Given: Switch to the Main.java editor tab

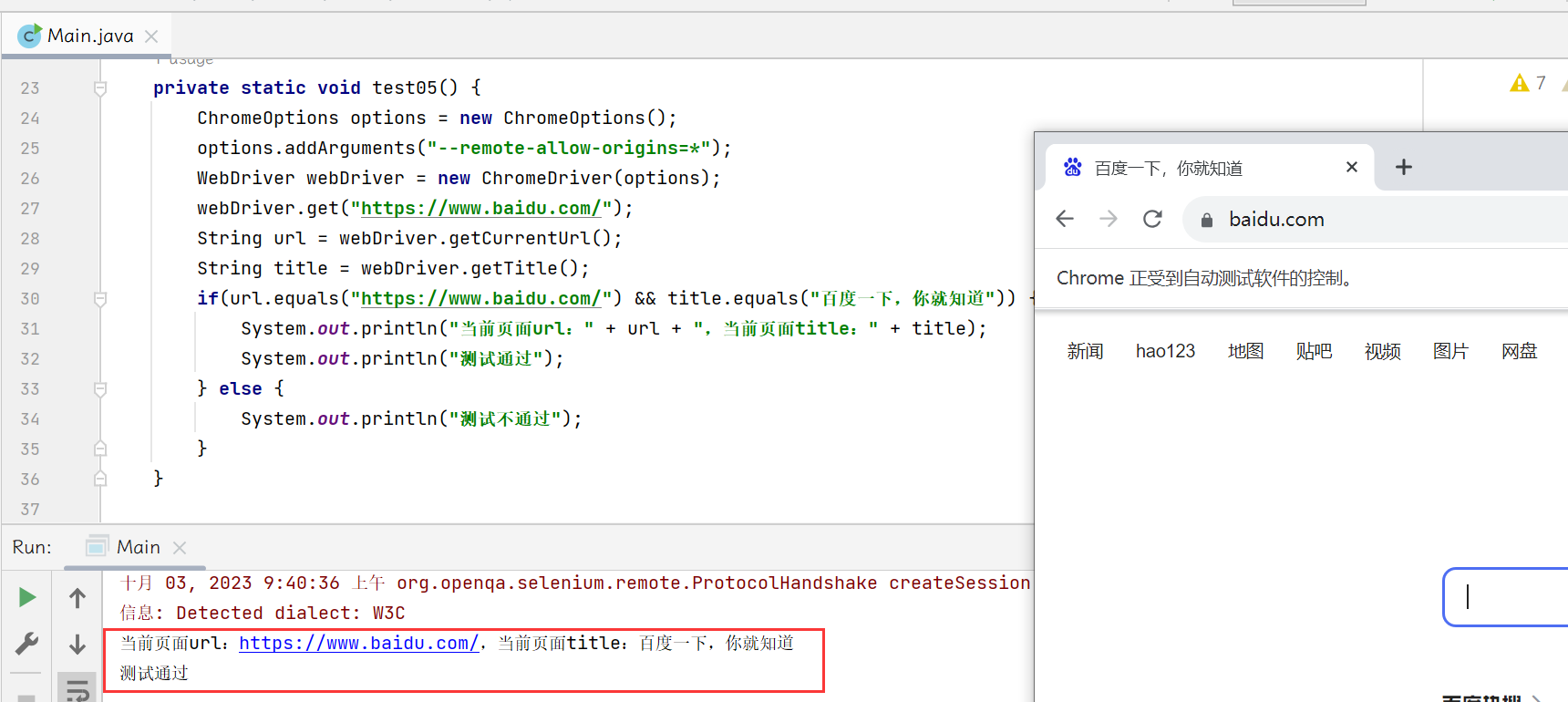Looking at the screenshot, I should [x=88, y=36].
